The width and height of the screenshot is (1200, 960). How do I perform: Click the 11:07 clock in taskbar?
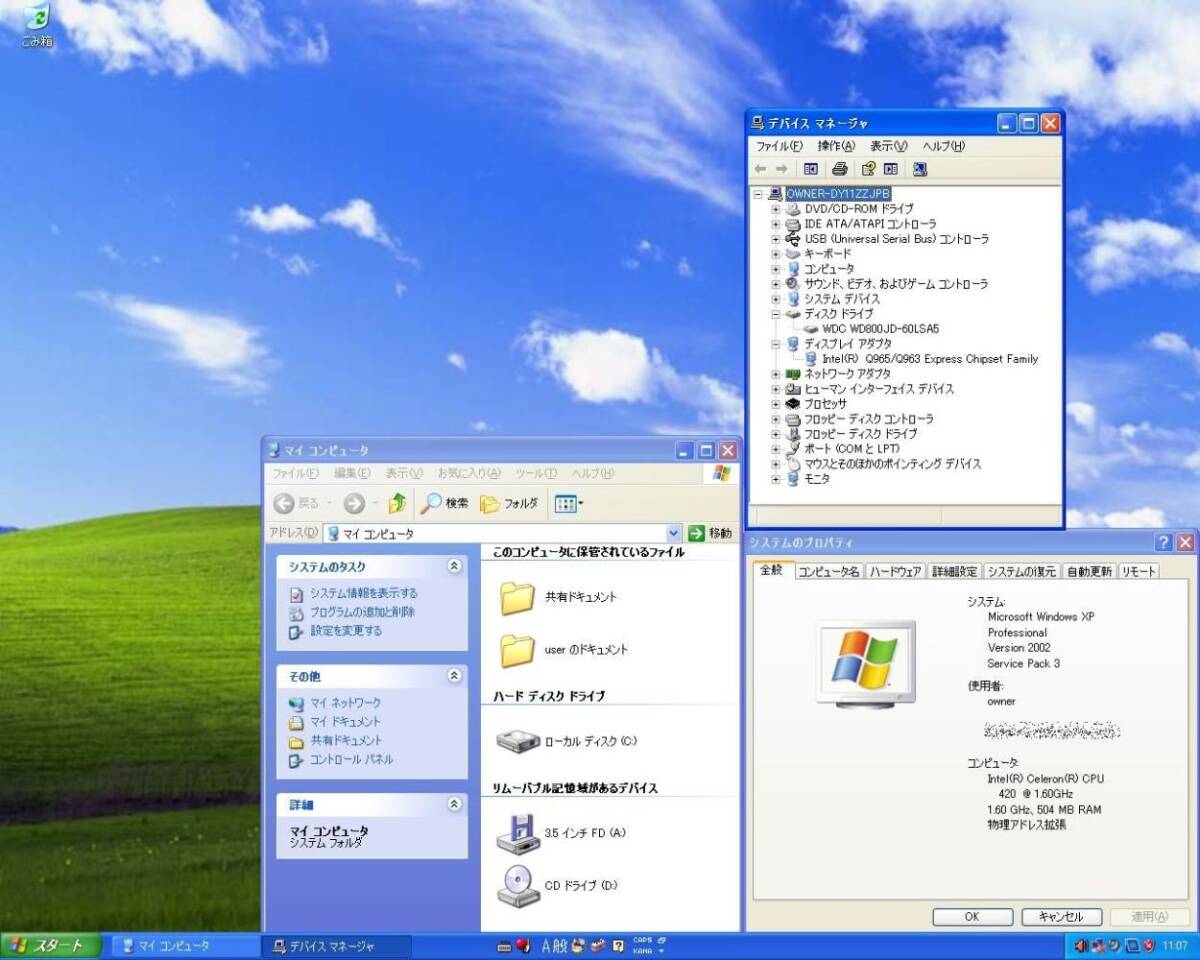(x=1174, y=946)
